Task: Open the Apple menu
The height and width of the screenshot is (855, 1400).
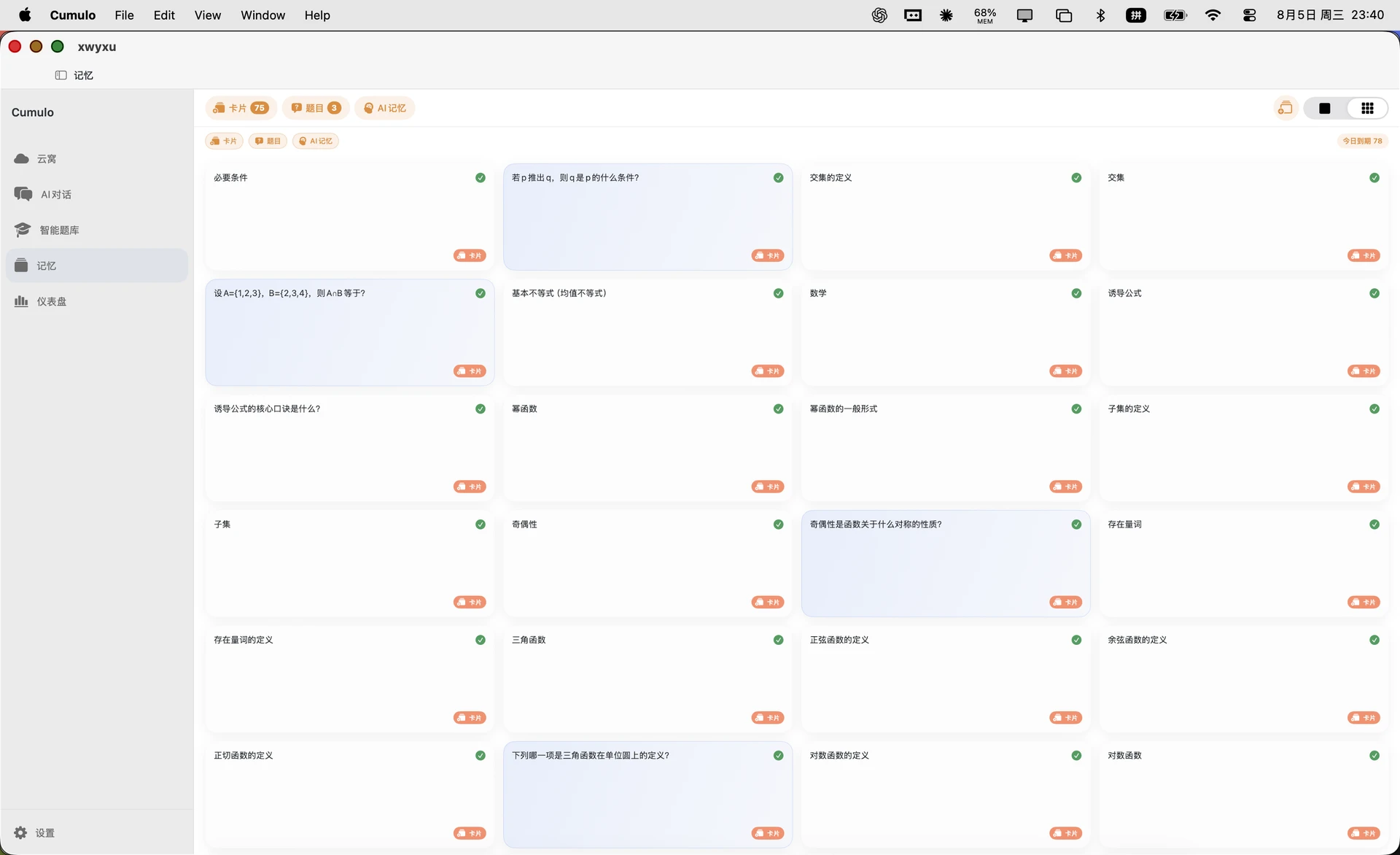Action: tap(25, 15)
